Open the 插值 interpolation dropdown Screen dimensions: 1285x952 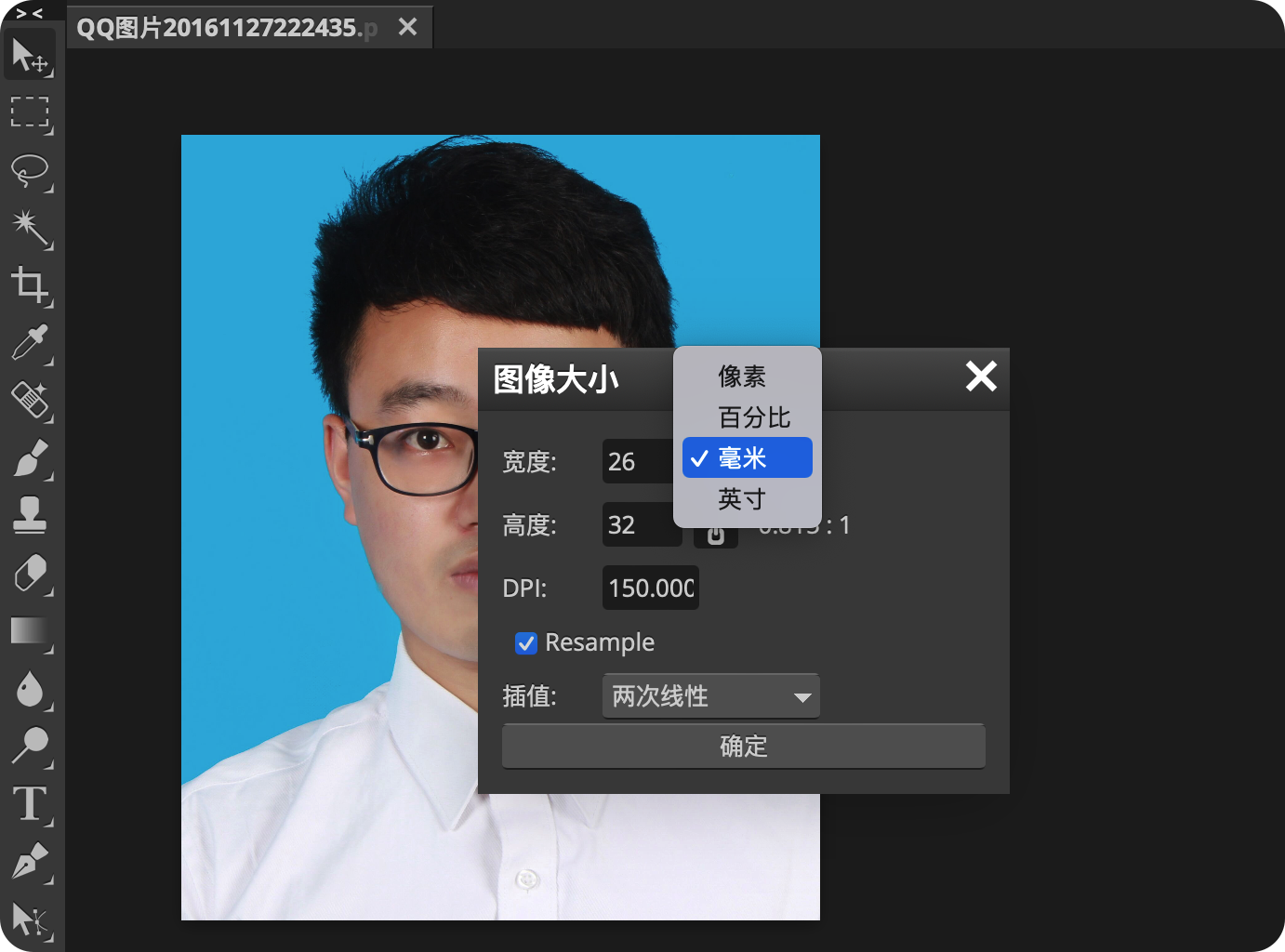[710, 695]
